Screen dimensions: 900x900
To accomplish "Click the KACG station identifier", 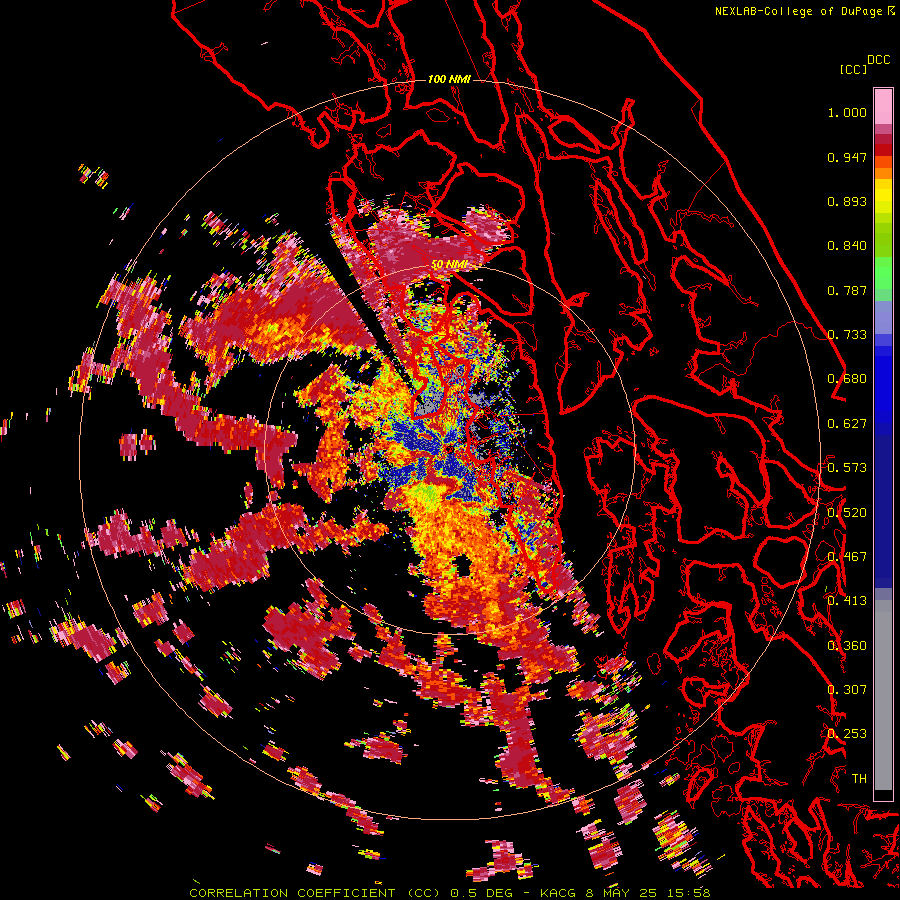I will (x=557, y=893).
